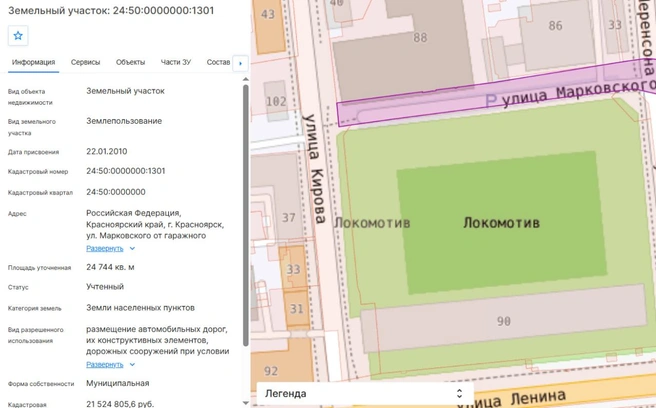Click building number 90 on the map
The image size is (656, 408).
point(504,321)
